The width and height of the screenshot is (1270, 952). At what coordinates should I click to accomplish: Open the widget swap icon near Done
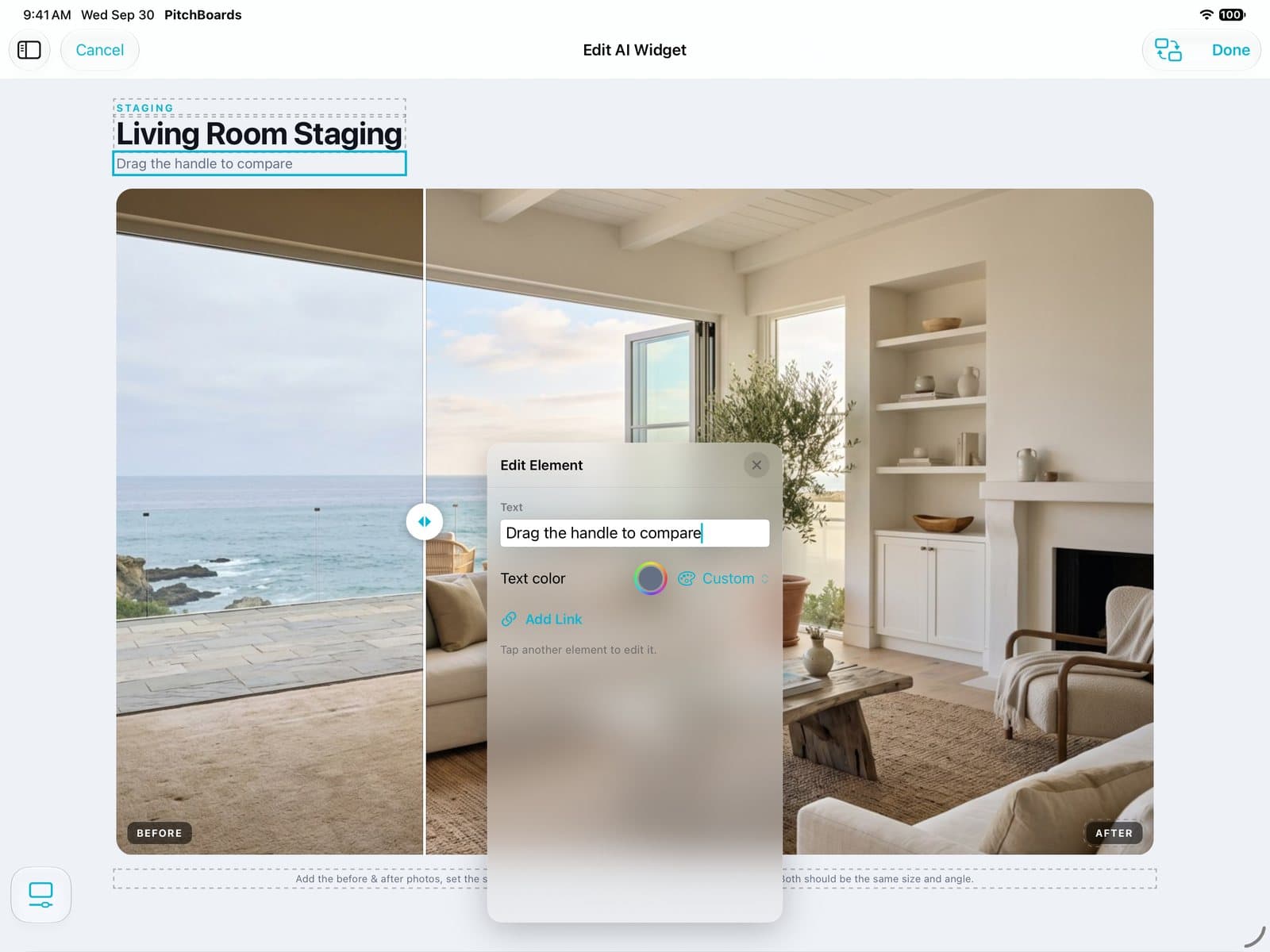1168,50
